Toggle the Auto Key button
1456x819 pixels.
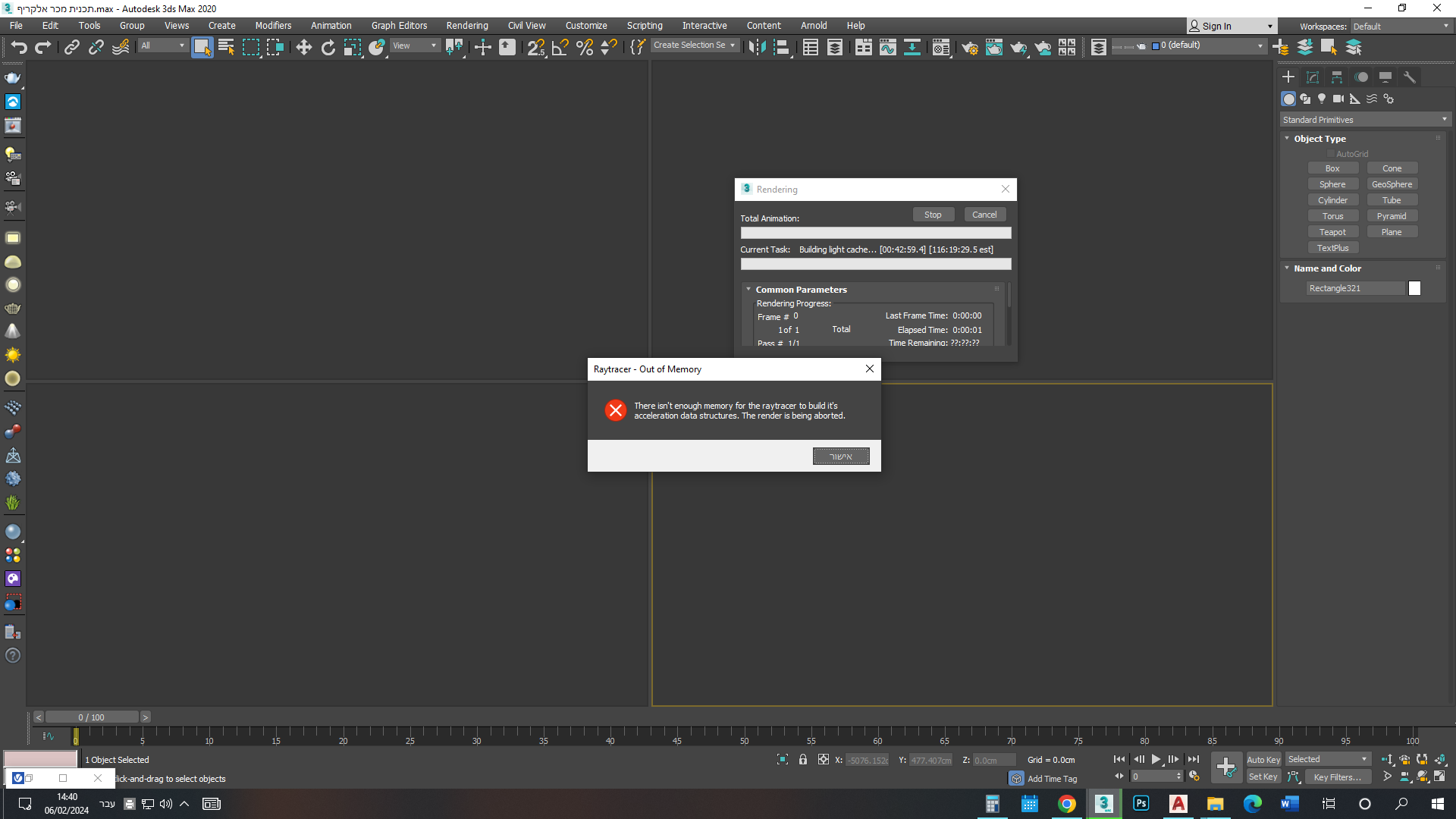tap(1263, 759)
